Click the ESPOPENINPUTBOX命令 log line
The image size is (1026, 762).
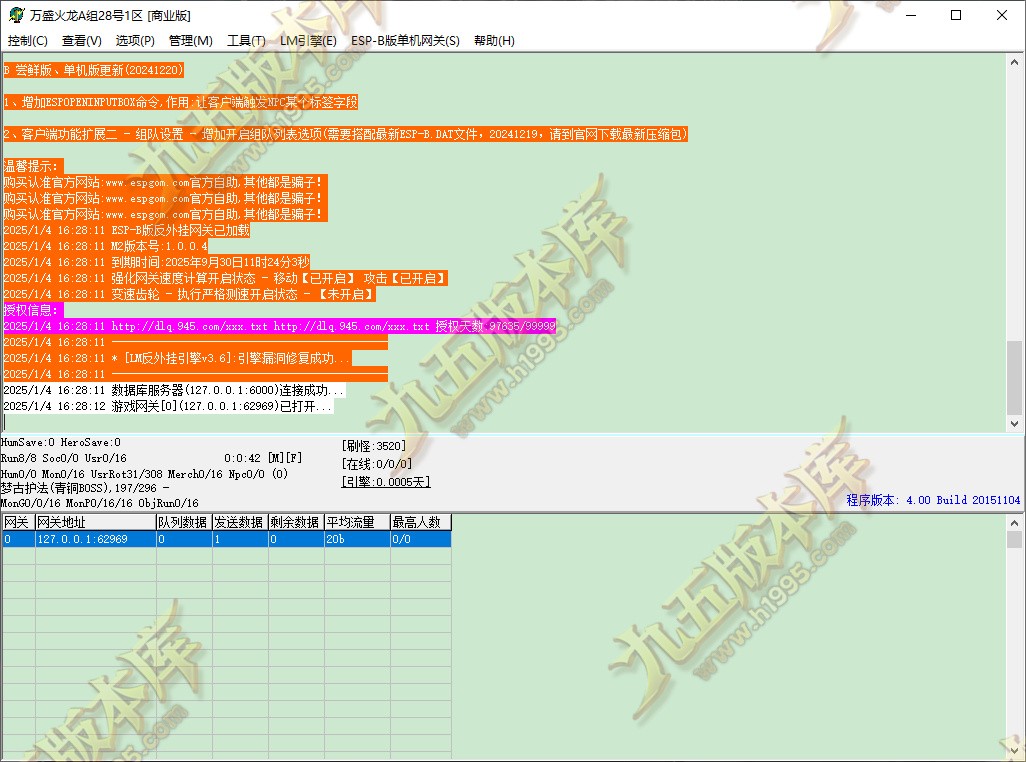coord(181,102)
